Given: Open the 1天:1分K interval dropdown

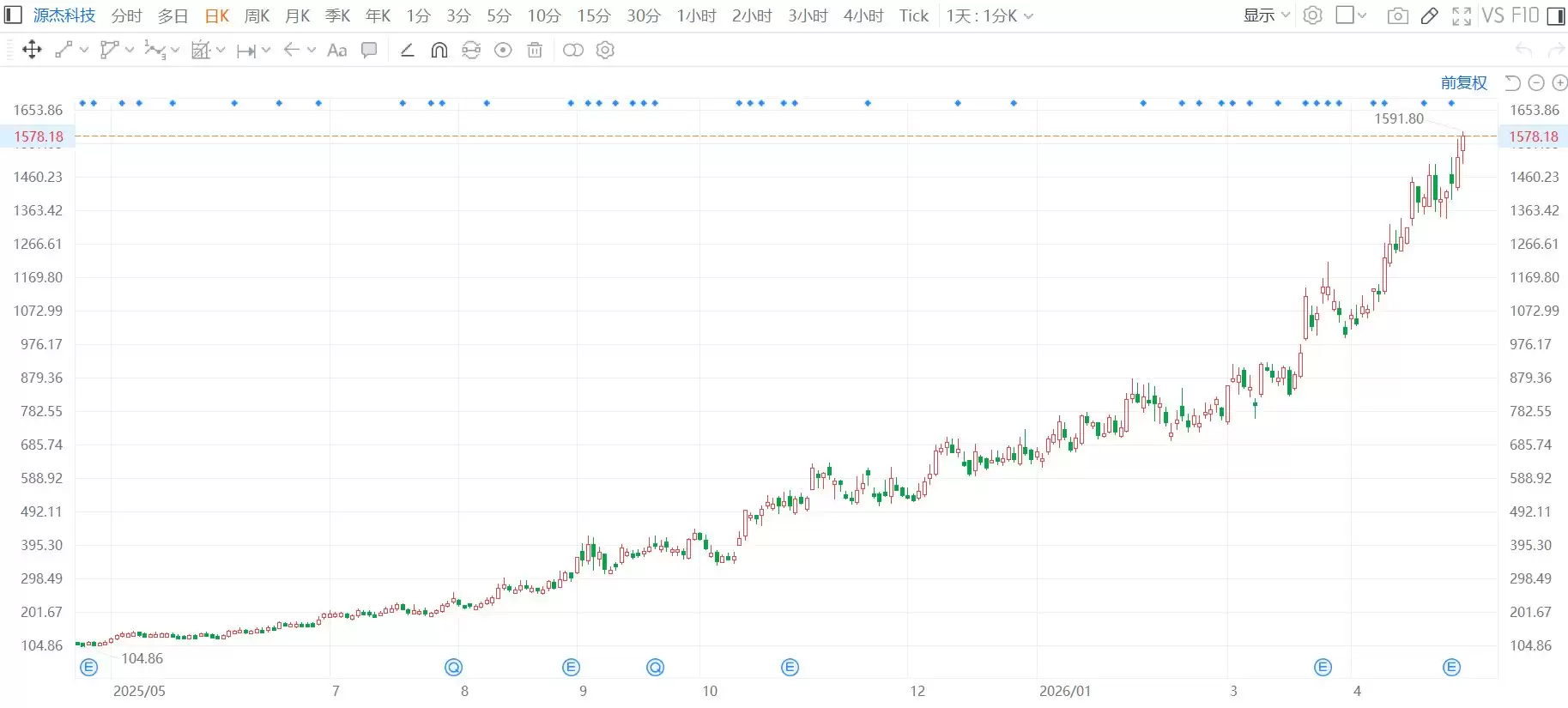Looking at the screenshot, I should 990,15.
